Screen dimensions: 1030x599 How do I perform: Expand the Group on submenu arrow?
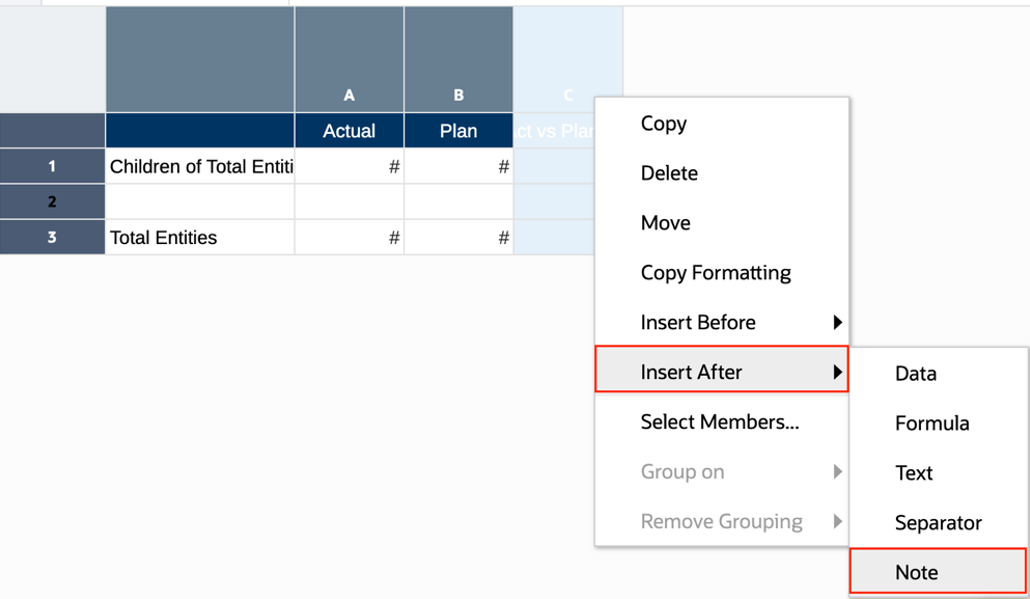[837, 472]
